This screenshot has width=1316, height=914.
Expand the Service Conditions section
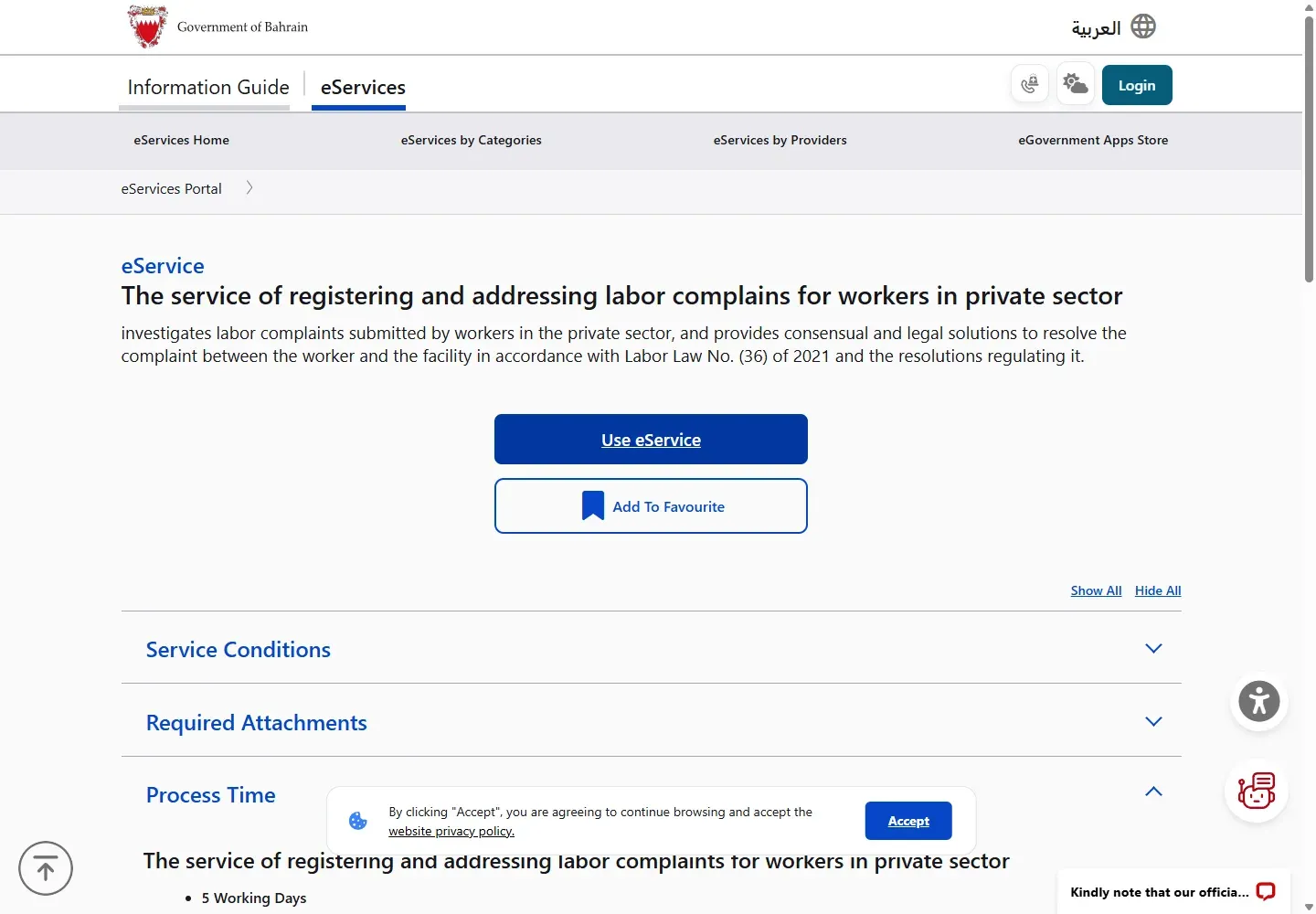651,648
